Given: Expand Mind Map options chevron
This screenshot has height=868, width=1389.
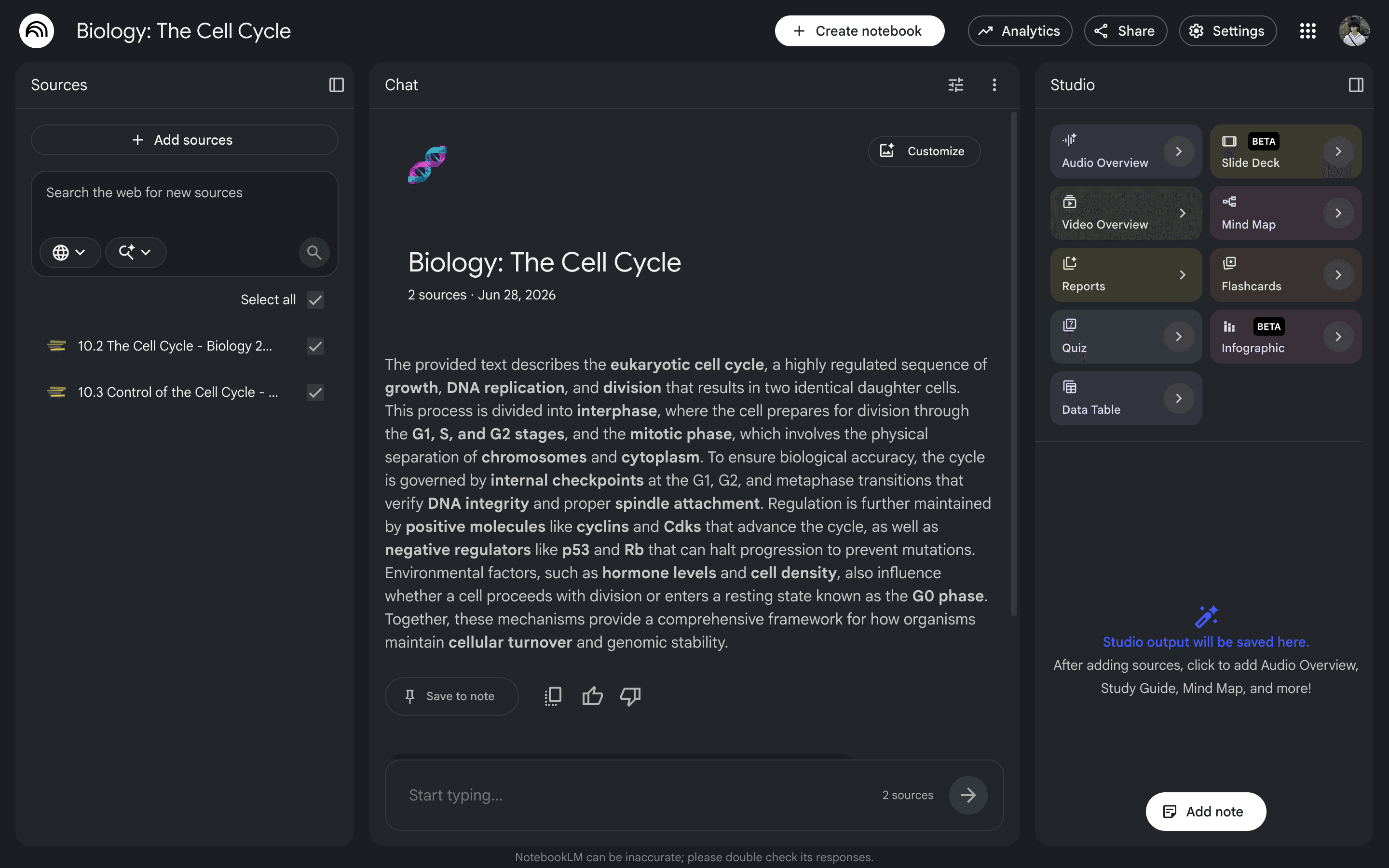Looking at the screenshot, I should [1338, 213].
